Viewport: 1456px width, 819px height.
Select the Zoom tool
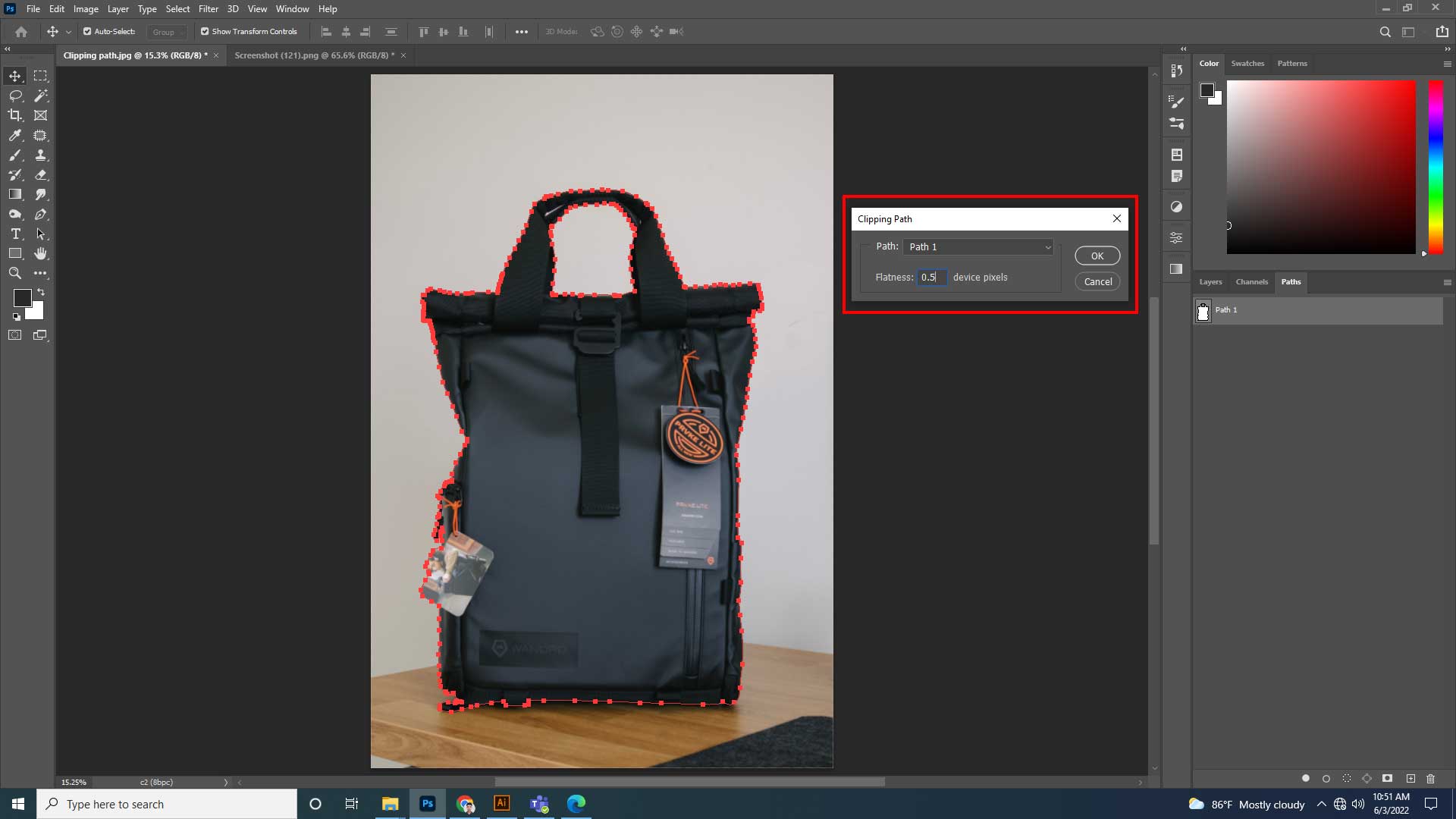point(14,273)
